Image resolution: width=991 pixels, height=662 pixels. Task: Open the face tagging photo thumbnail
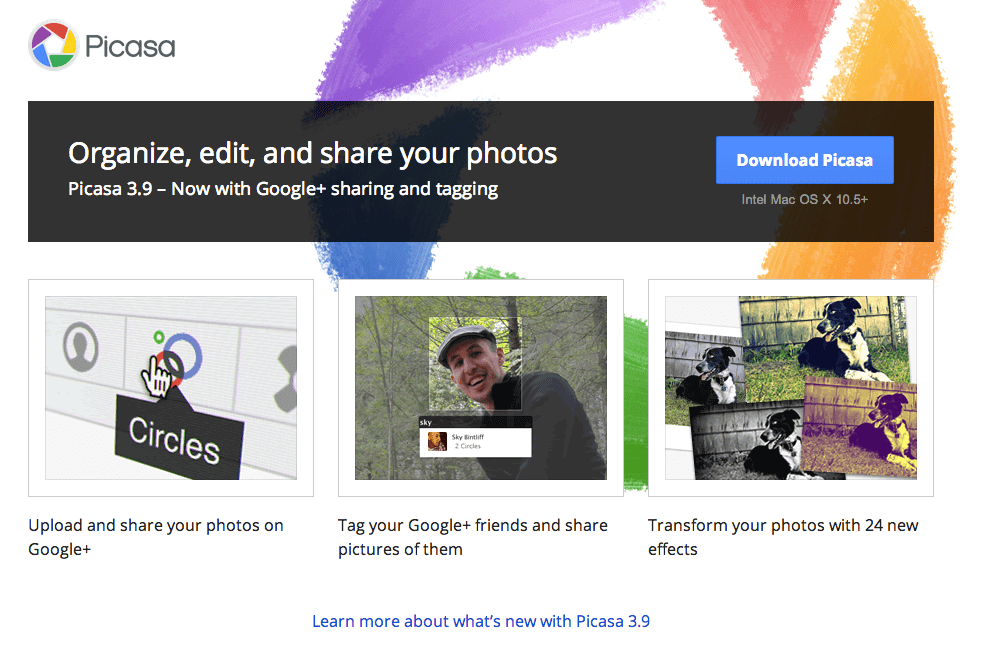click(480, 388)
